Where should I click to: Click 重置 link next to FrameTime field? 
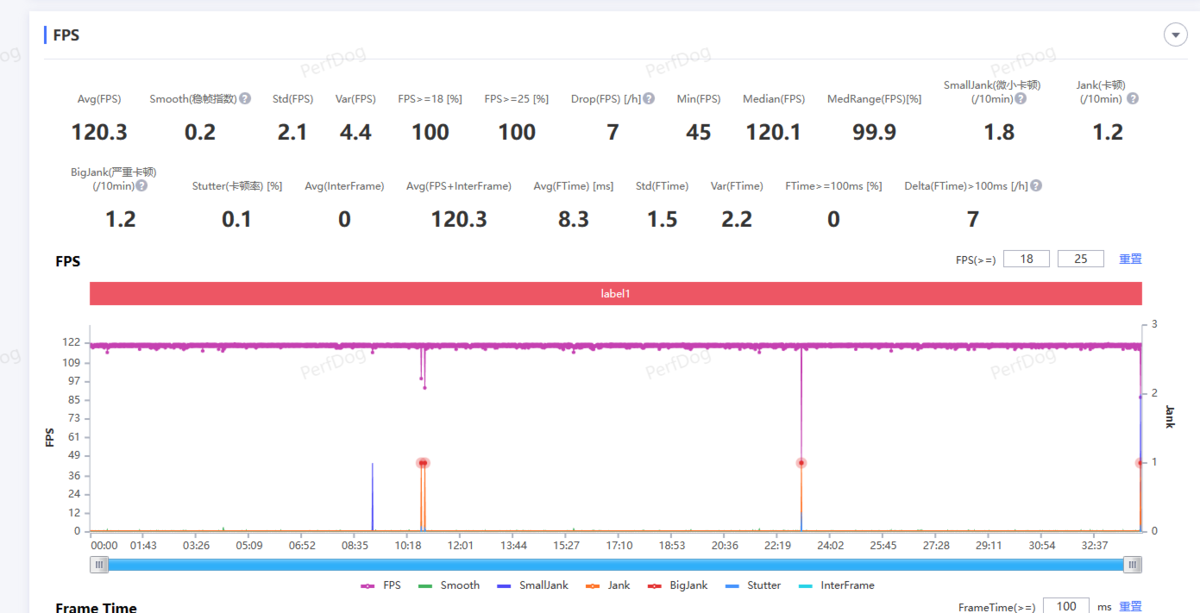[x=1130, y=607]
